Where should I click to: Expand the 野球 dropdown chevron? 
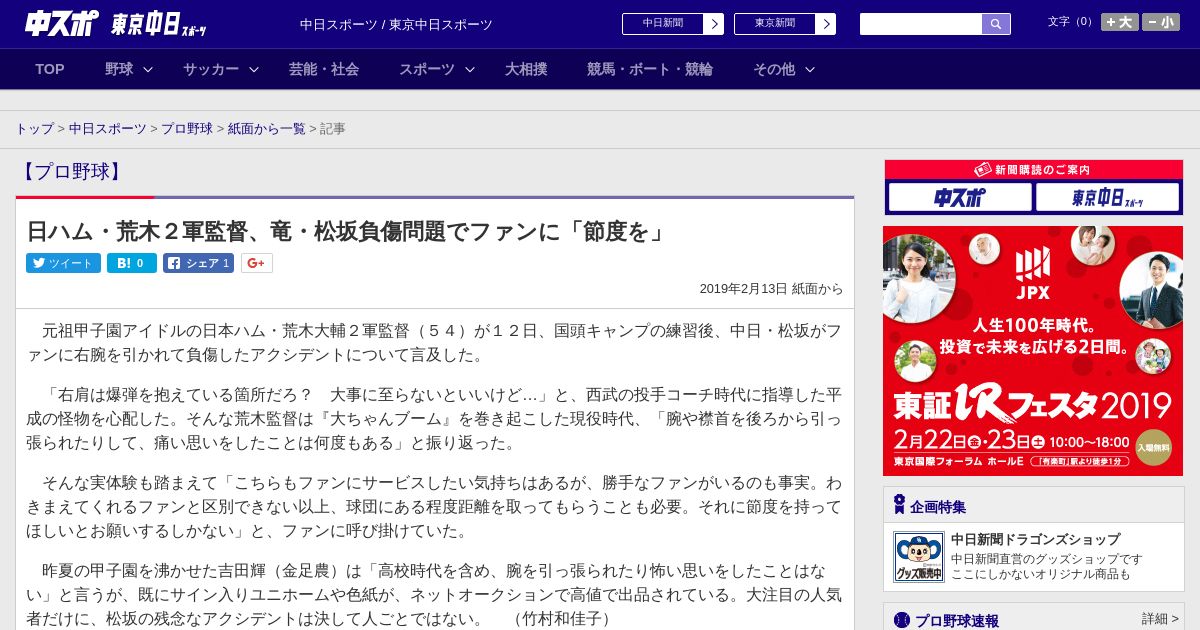coord(148,70)
